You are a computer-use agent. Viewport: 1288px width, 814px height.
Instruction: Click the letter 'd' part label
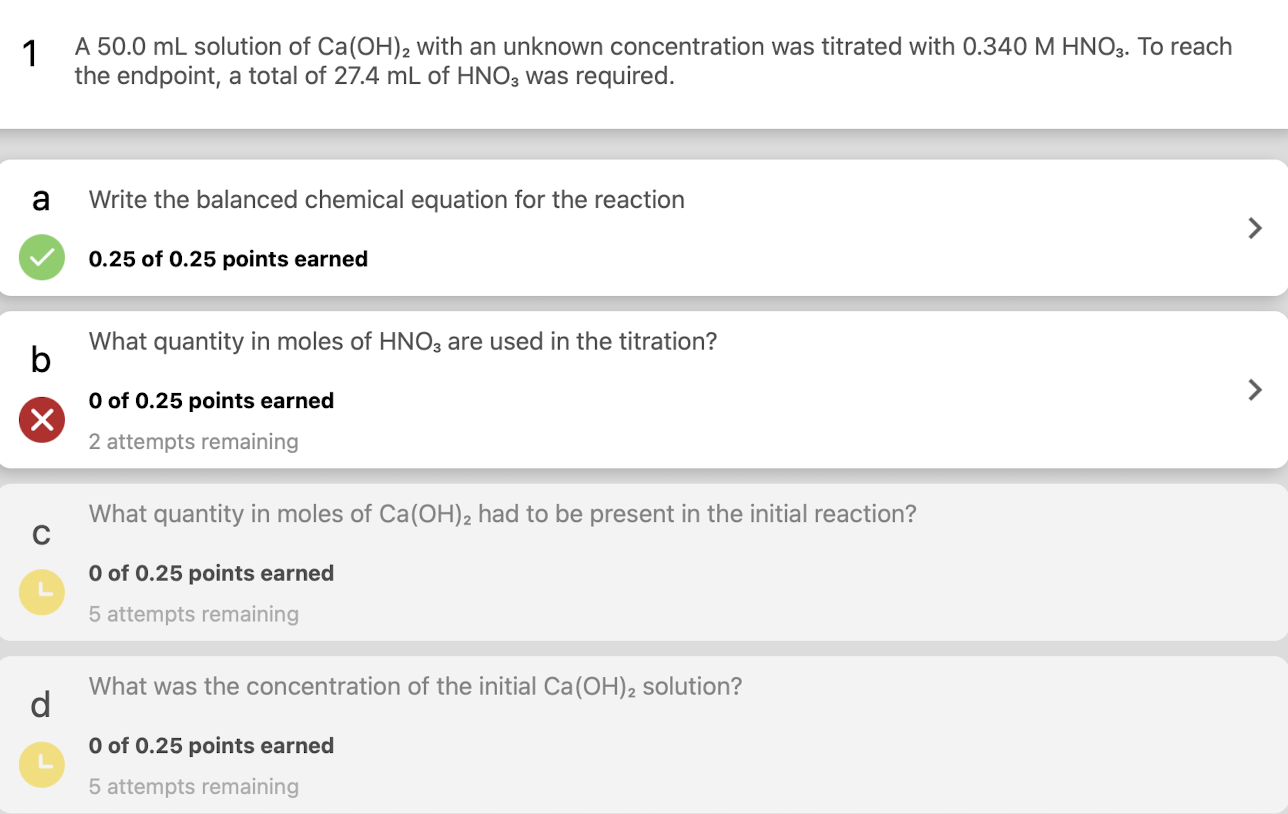point(40,706)
